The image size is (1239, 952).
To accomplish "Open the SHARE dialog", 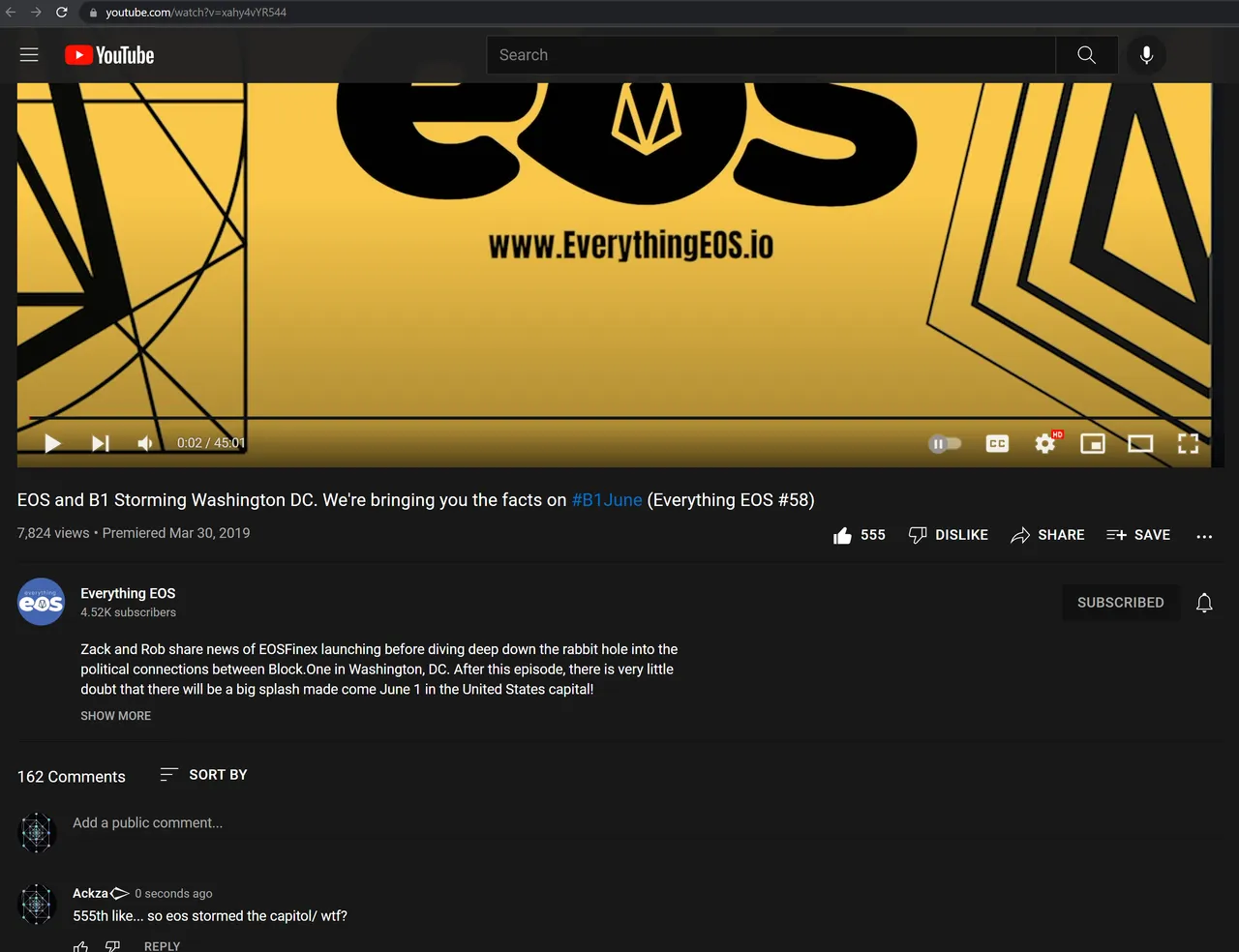I will tap(1047, 535).
